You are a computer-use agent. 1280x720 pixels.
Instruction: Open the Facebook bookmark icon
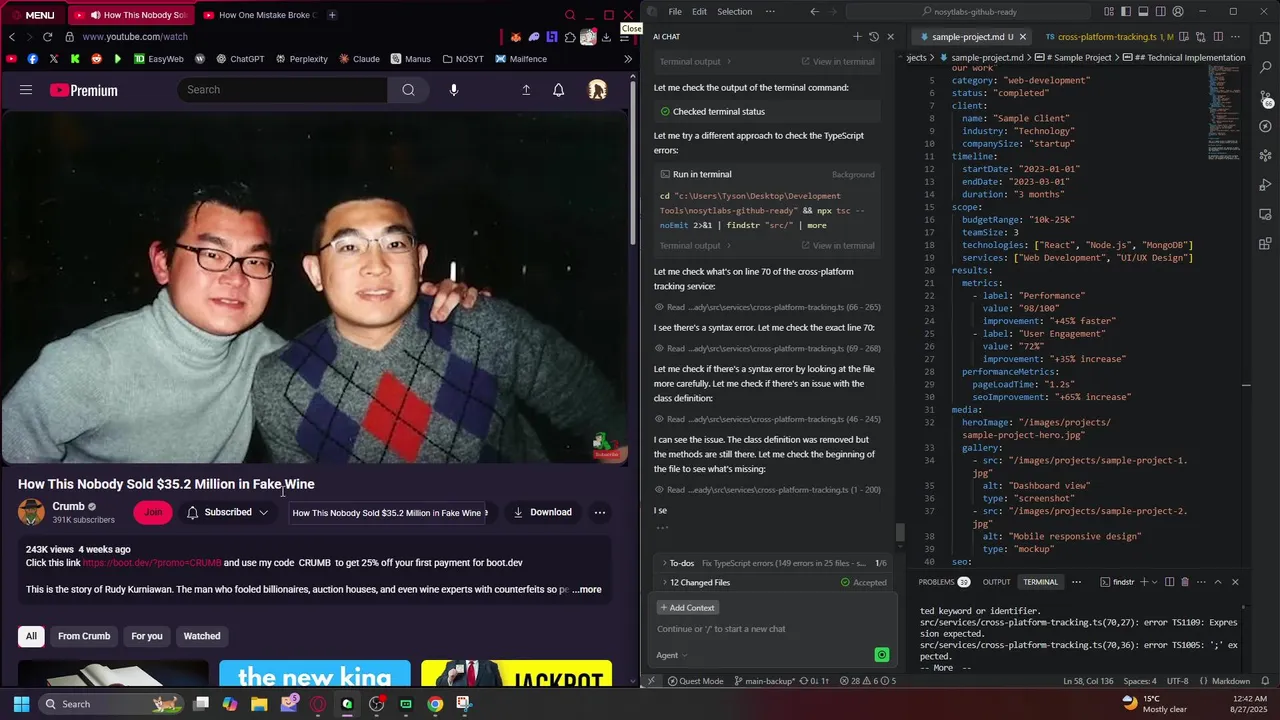pyautogui.click(x=33, y=59)
